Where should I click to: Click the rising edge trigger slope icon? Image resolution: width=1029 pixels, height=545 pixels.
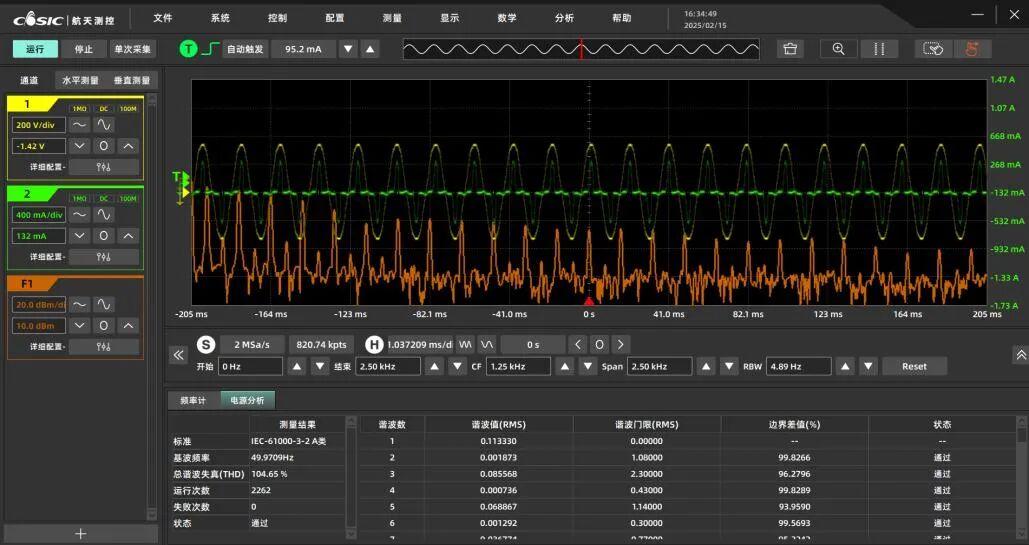[x=210, y=49]
